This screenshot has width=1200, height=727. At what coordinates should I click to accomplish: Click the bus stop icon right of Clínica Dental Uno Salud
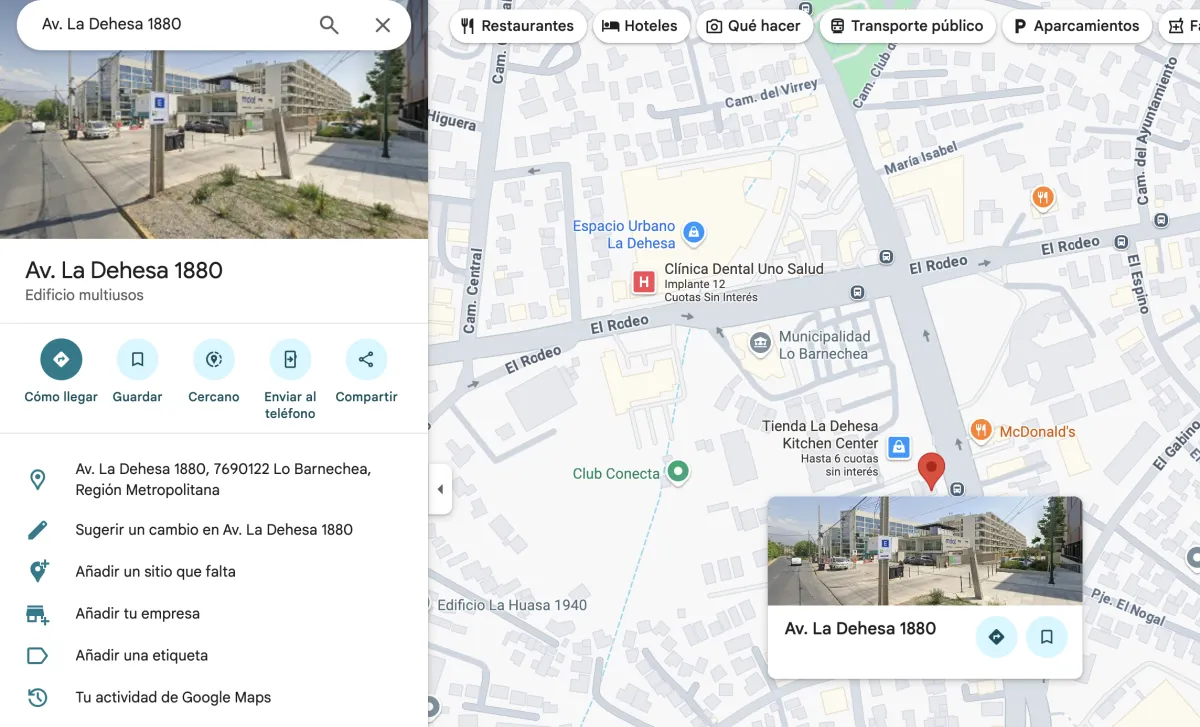(857, 292)
